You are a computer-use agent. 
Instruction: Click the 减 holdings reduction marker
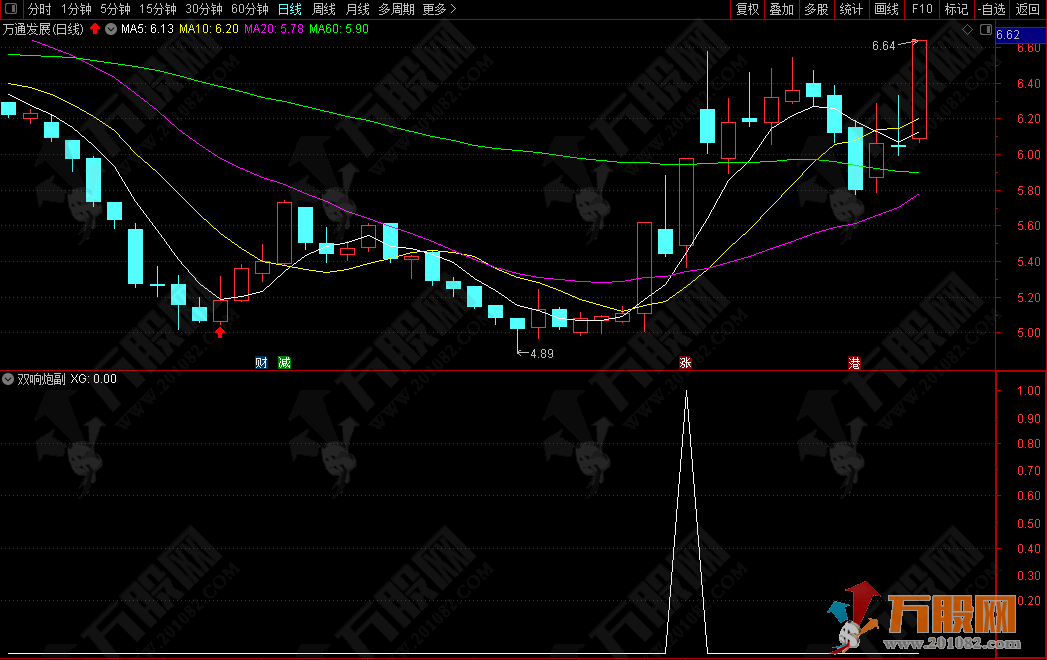pos(284,363)
